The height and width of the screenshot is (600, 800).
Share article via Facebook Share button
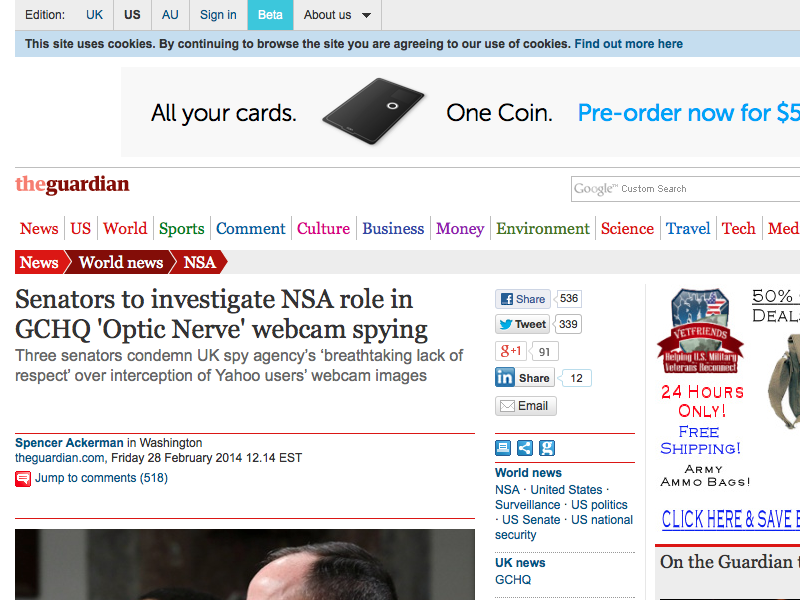tap(522, 299)
